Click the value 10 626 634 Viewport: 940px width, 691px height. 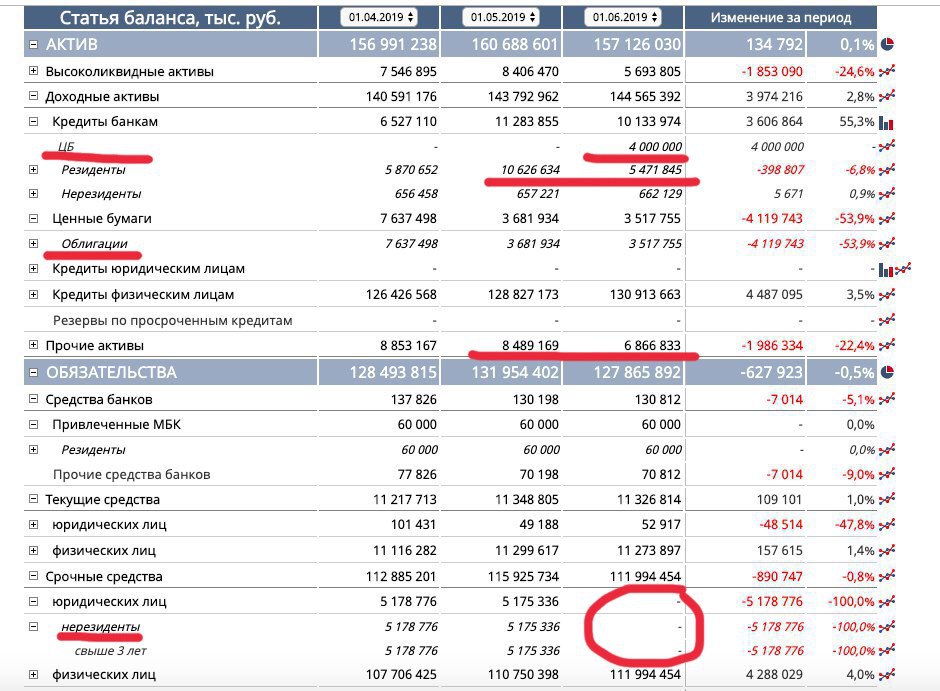pos(530,170)
